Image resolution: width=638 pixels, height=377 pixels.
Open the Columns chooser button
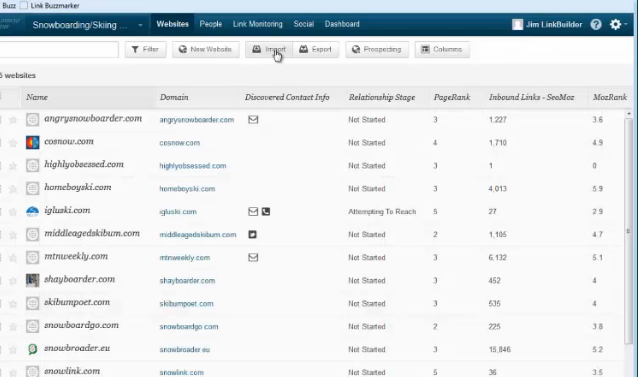click(442, 49)
